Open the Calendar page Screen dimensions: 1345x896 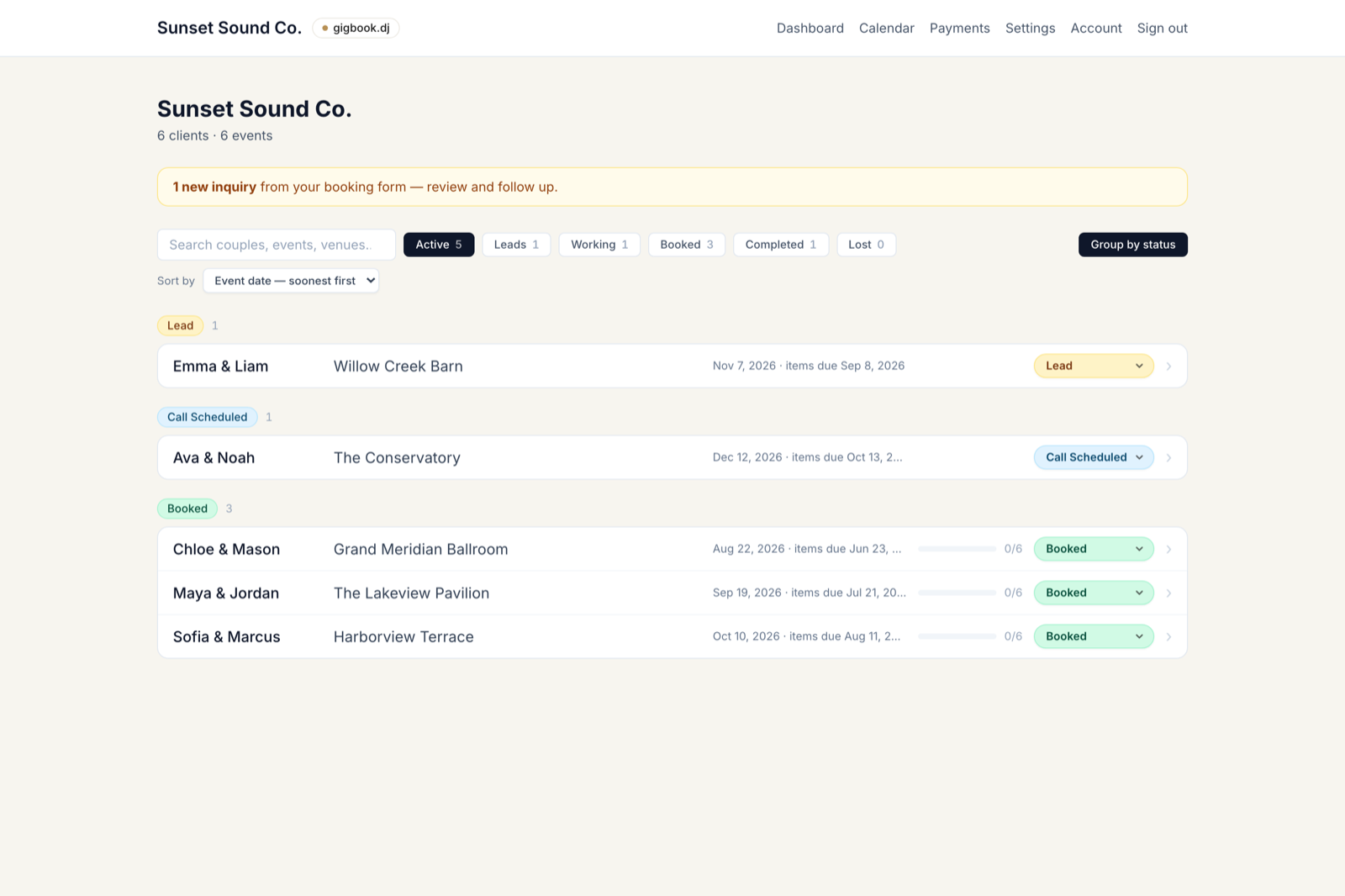tap(887, 28)
